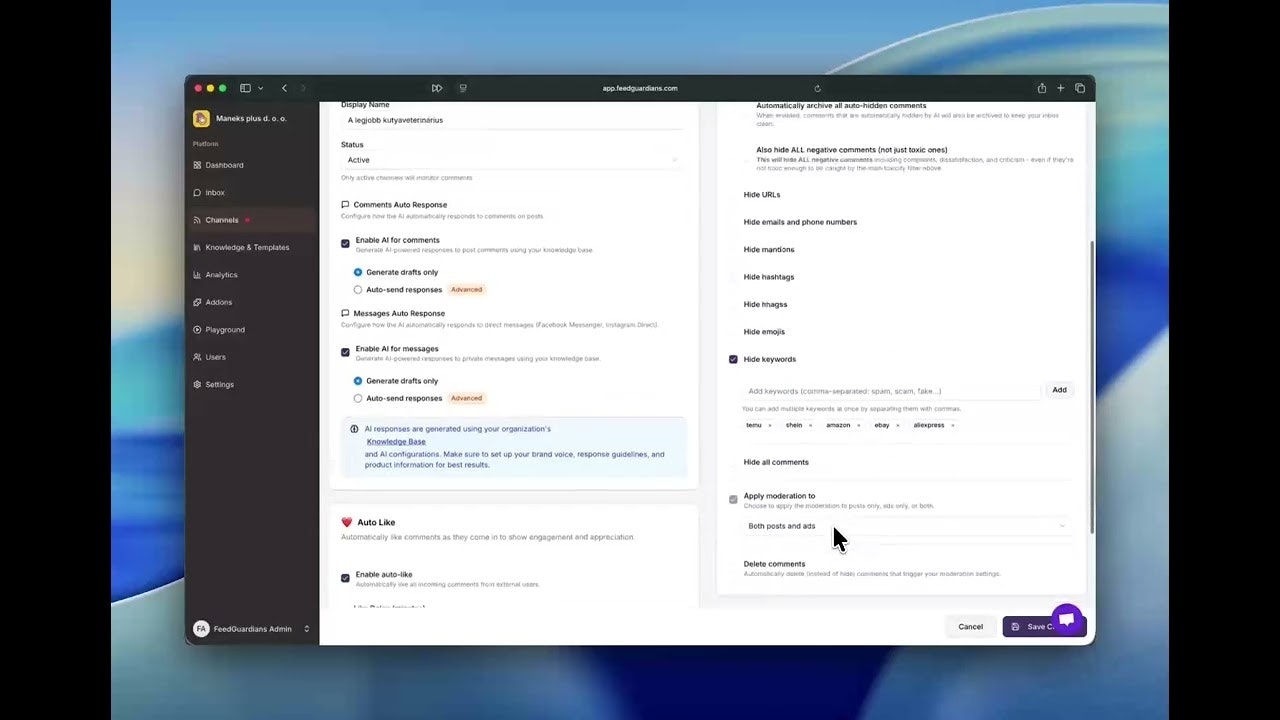Screen dimensions: 1280x720
Task: Click the reader icon in browser toolbar
Action: 463,88
